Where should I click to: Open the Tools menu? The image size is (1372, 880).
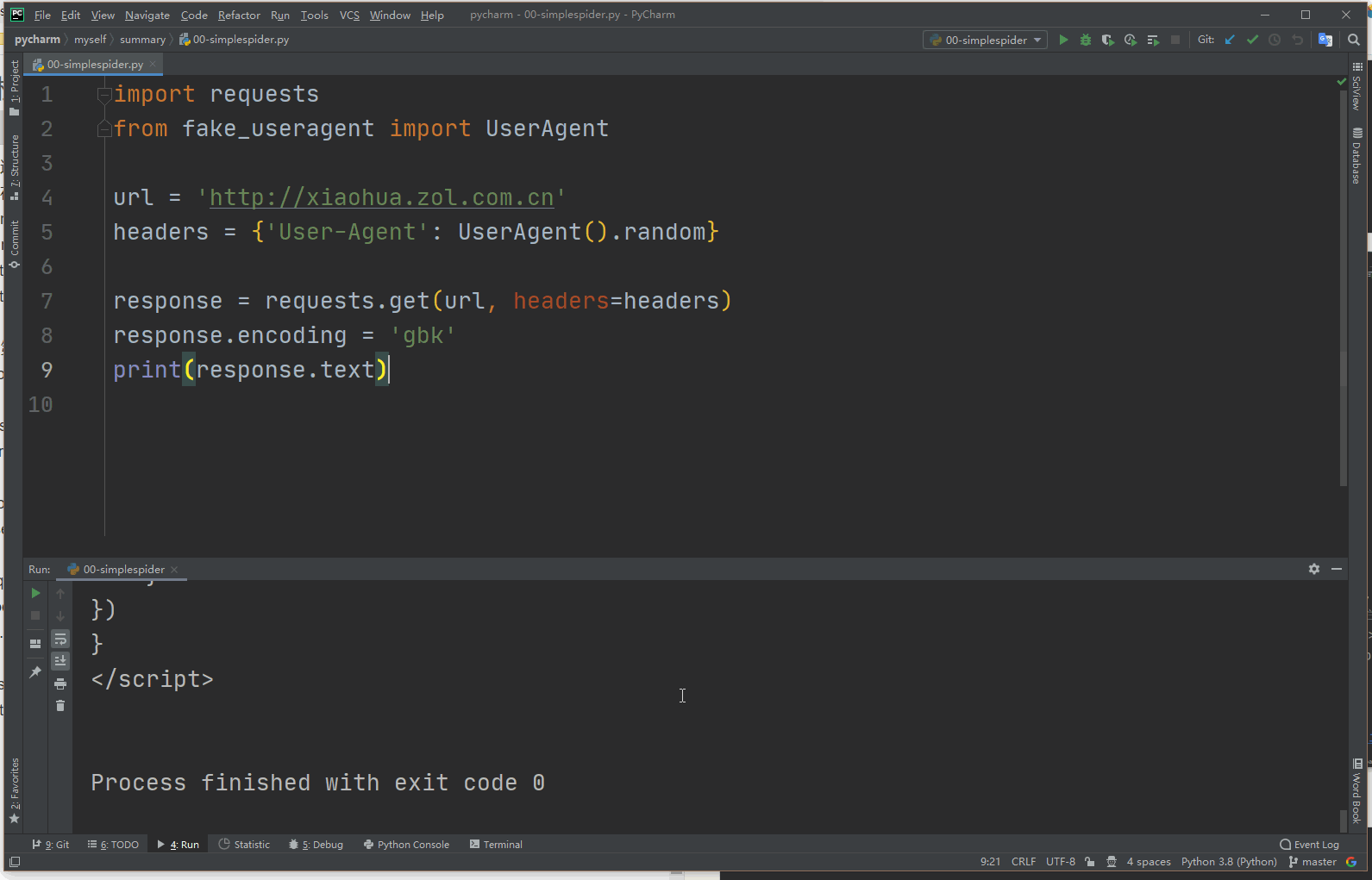pos(315,15)
